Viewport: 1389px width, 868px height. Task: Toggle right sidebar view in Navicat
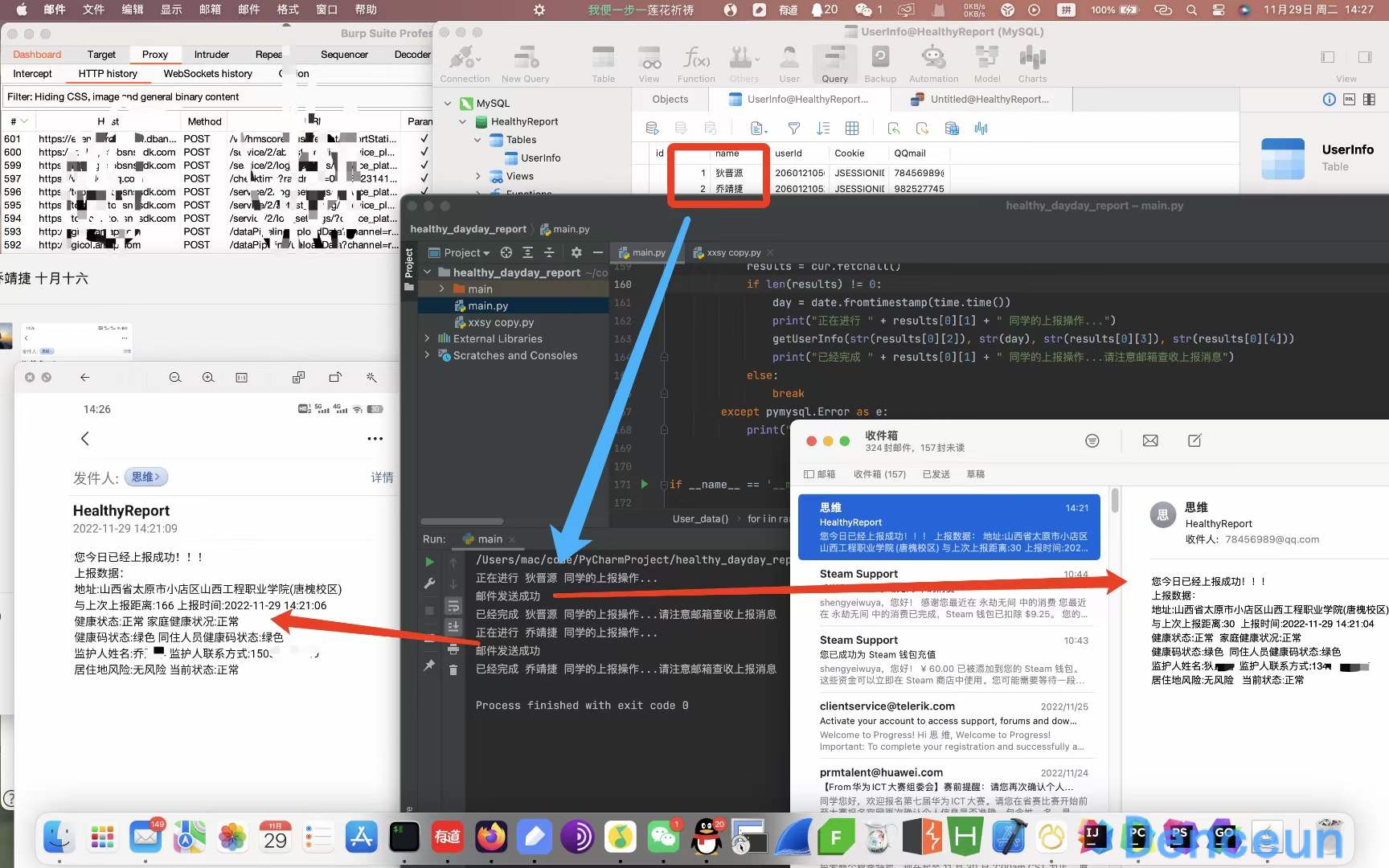[x=1365, y=57]
